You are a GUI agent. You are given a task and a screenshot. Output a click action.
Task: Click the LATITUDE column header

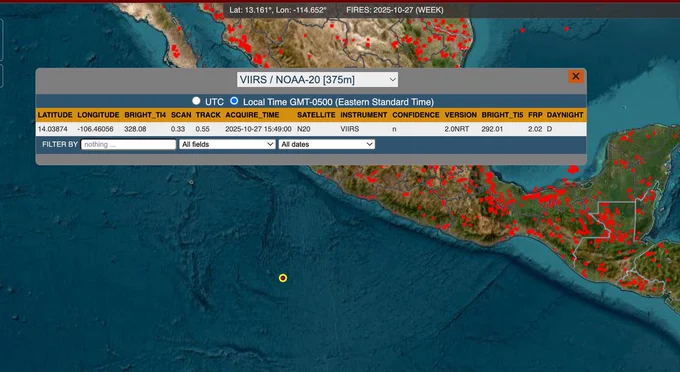55,115
